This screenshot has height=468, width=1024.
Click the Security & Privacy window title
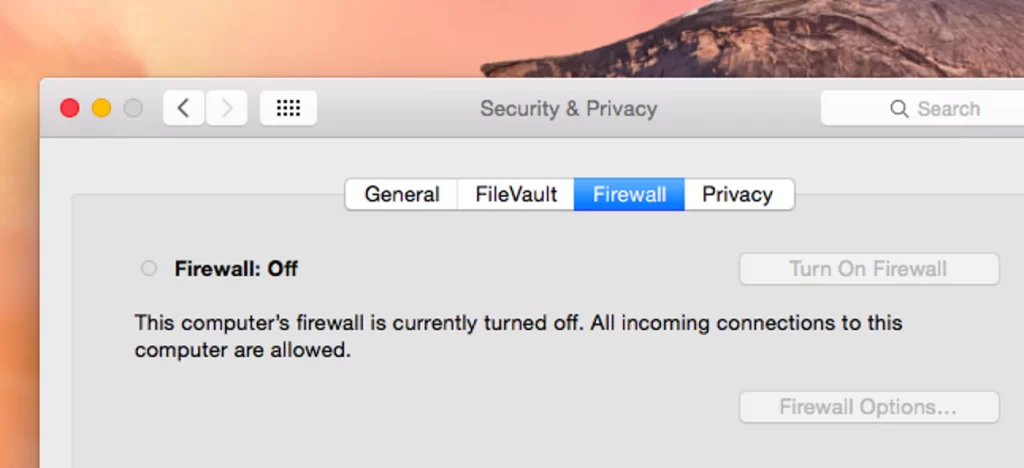click(568, 108)
